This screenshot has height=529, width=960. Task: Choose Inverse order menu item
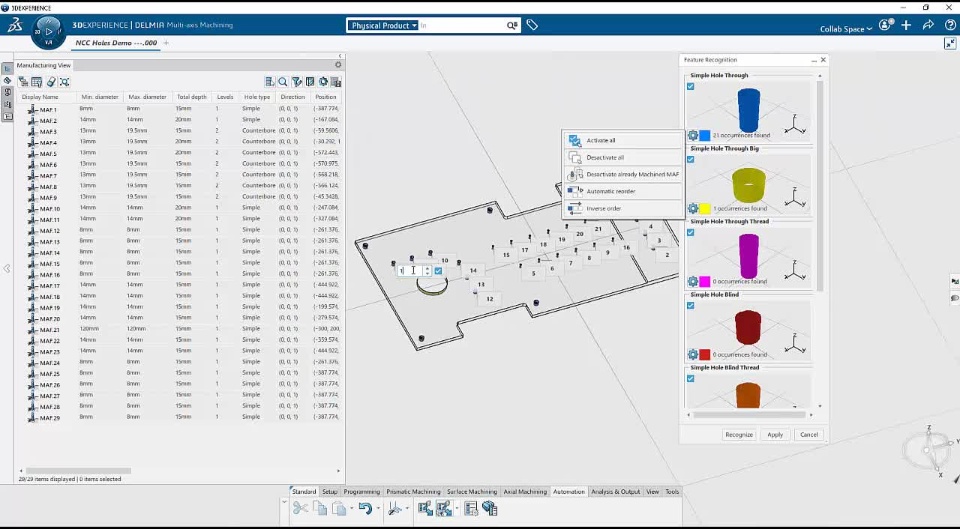[623, 209]
